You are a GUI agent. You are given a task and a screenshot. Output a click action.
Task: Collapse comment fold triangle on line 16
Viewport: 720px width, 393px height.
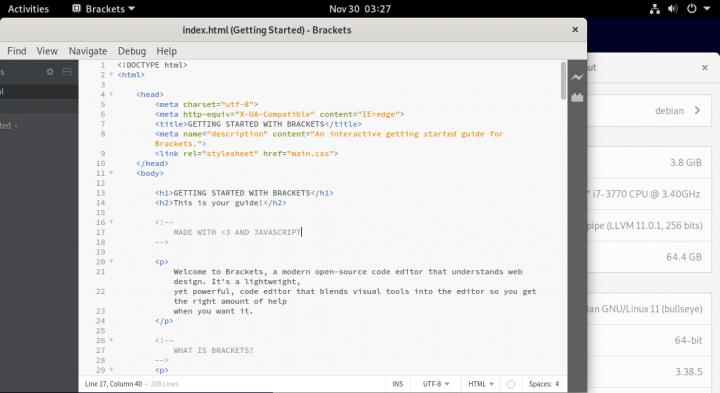111,222
